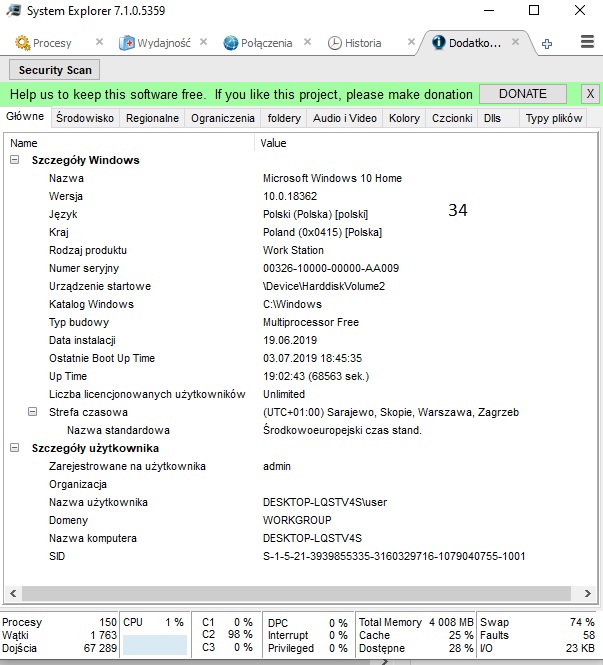Switch to the Połączenia tab
The image size is (603, 665).
(266, 43)
